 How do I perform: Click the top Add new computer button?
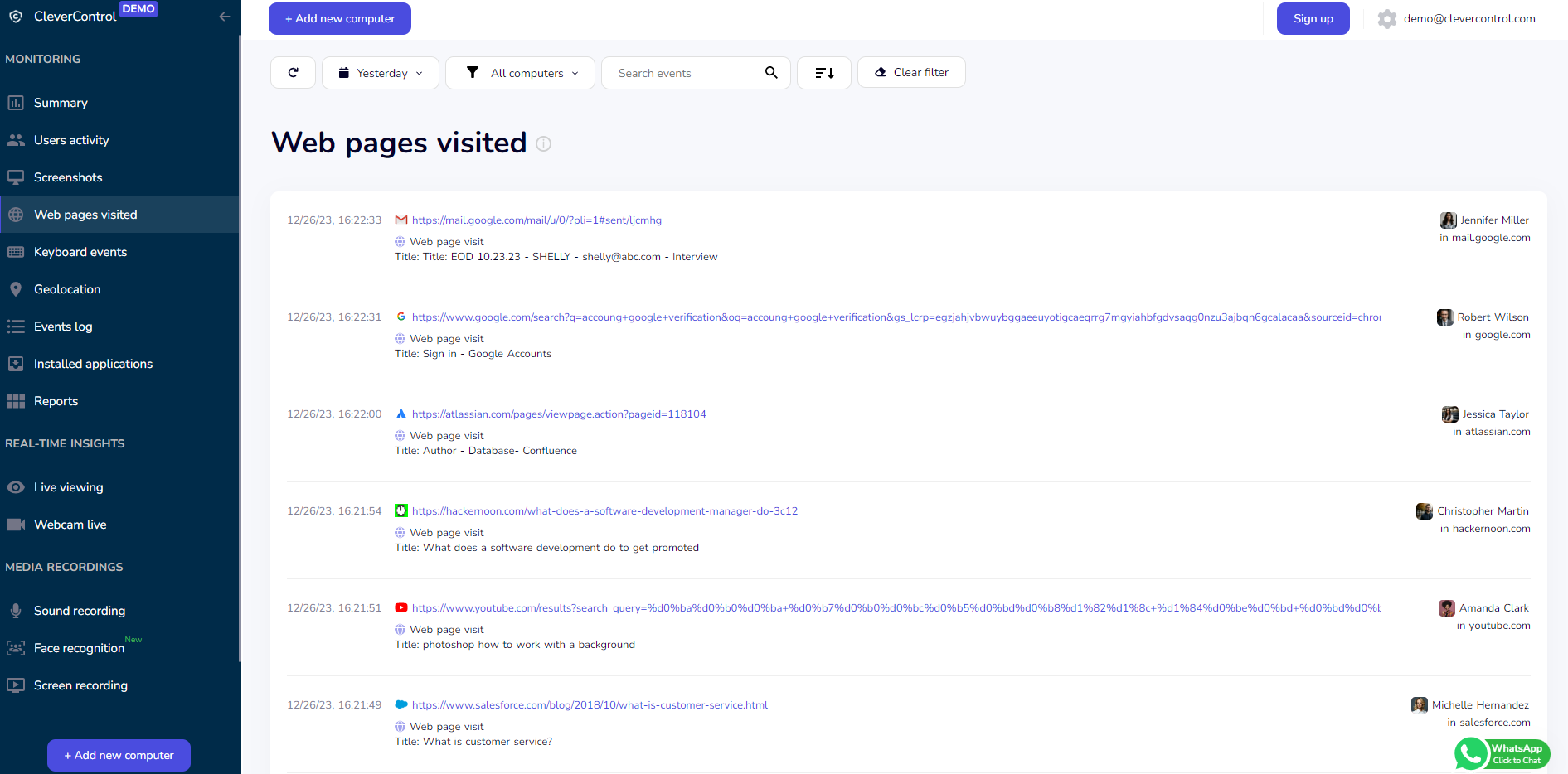[340, 19]
